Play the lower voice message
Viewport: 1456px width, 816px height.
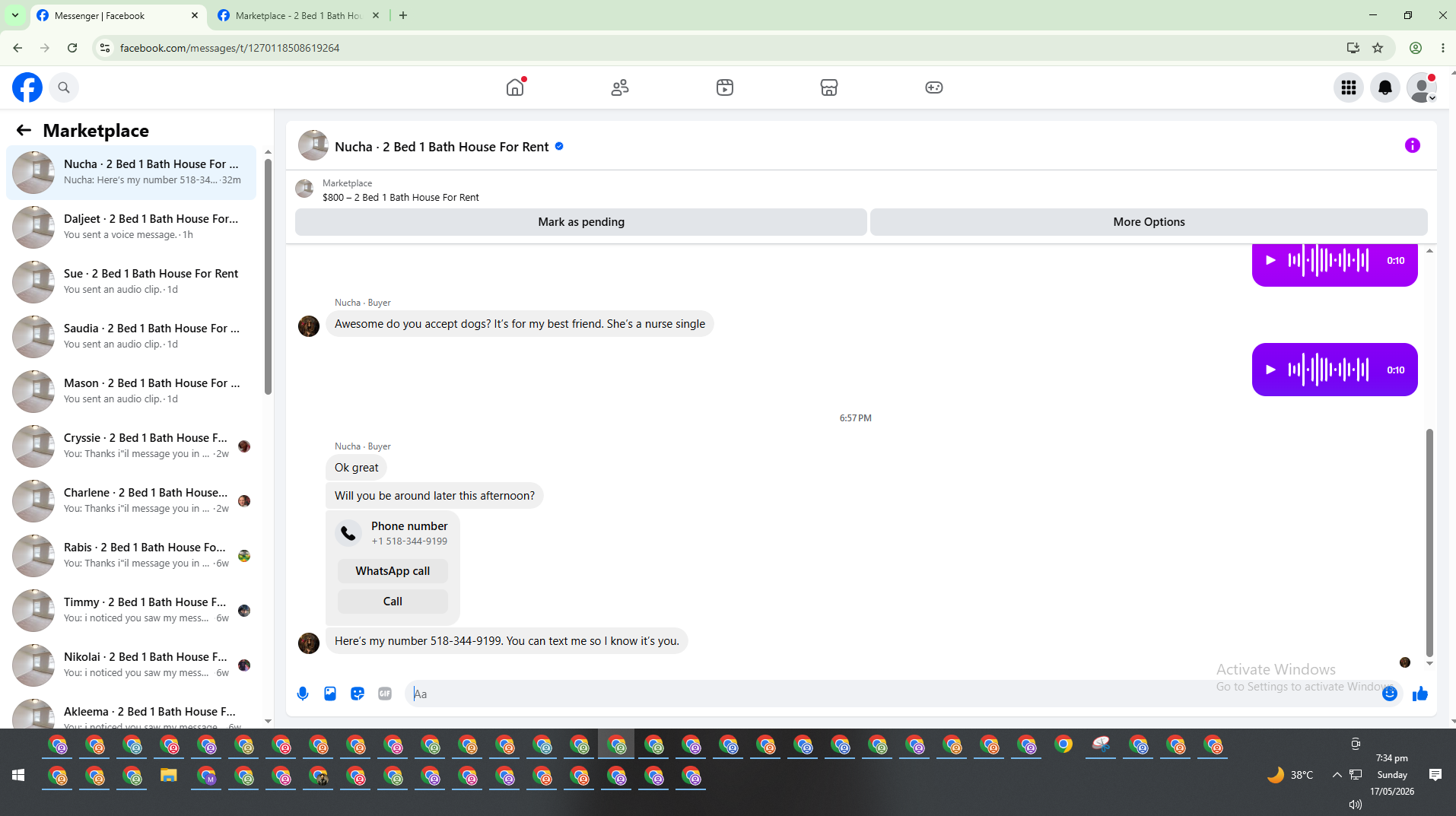[1270, 370]
